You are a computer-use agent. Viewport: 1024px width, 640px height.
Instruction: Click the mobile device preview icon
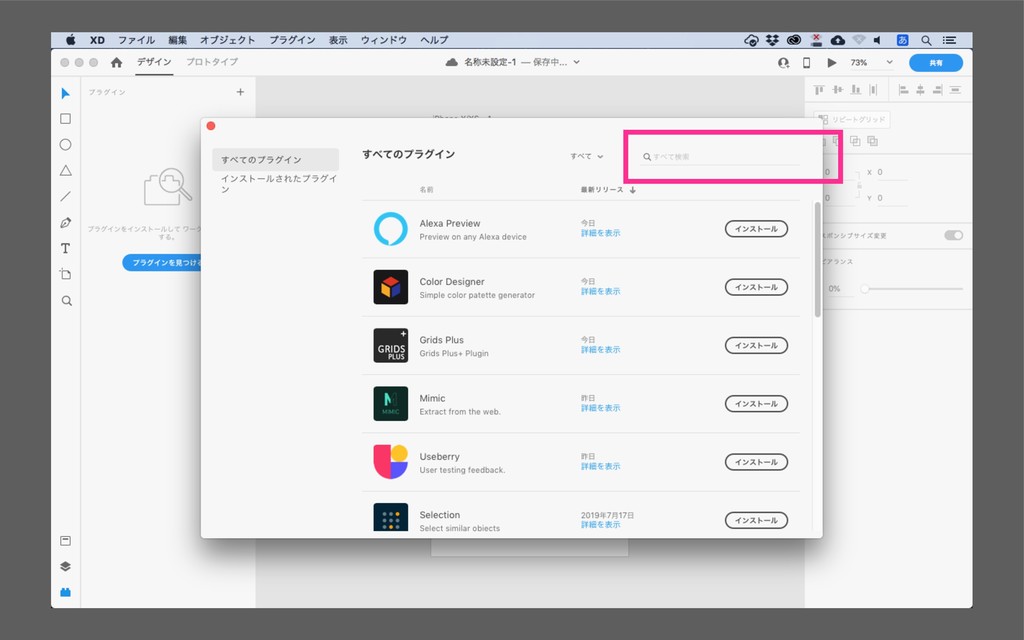(x=807, y=63)
